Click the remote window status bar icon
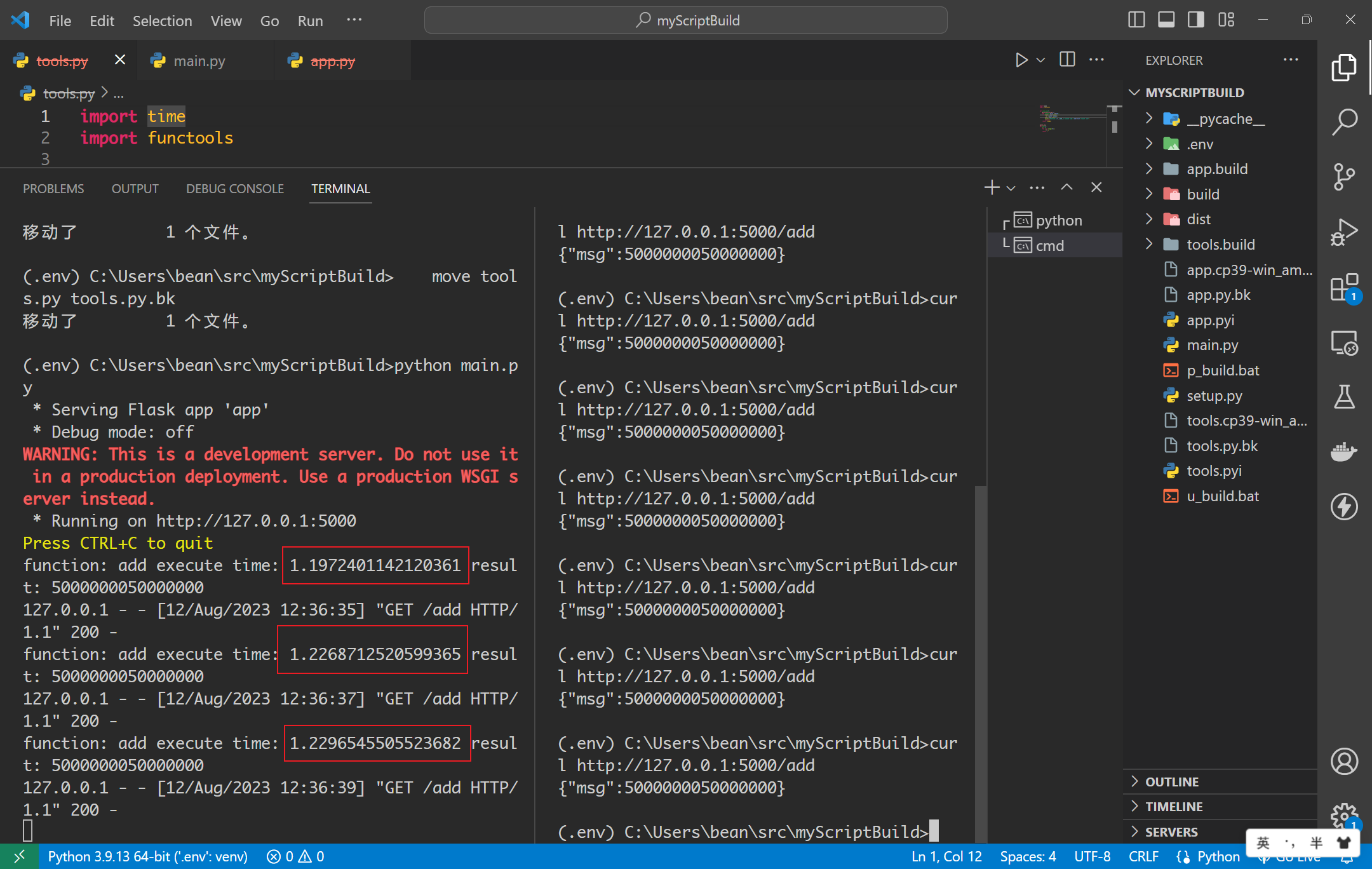Image resolution: width=1372 pixels, height=869 pixels. coord(19,856)
